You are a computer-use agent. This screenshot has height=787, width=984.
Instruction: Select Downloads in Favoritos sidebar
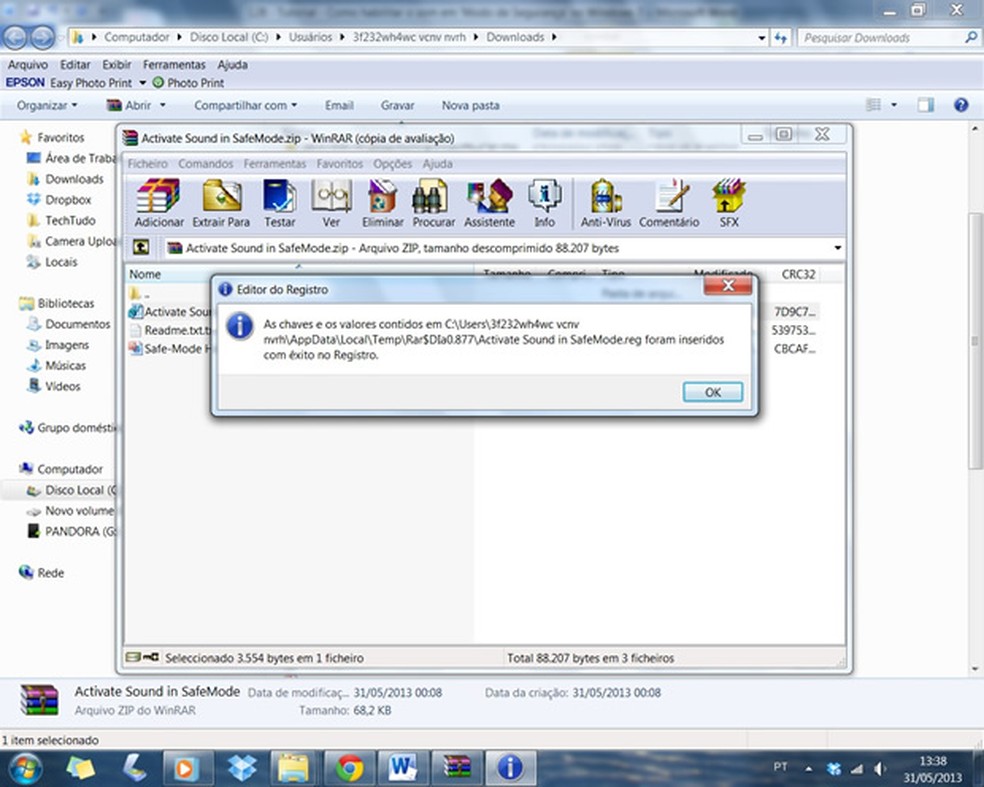[74, 179]
